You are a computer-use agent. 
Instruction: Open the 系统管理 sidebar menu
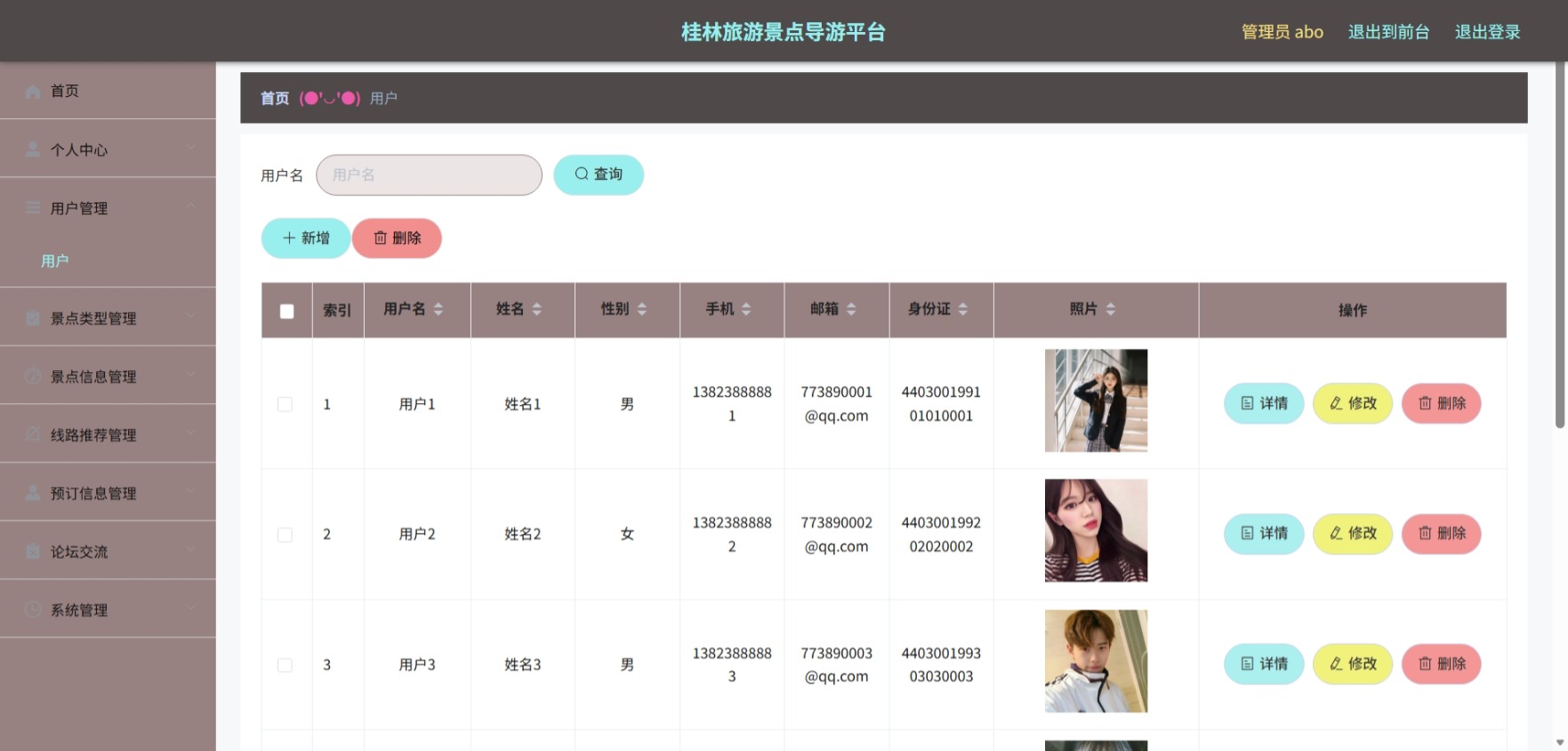(x=108, y=610)
